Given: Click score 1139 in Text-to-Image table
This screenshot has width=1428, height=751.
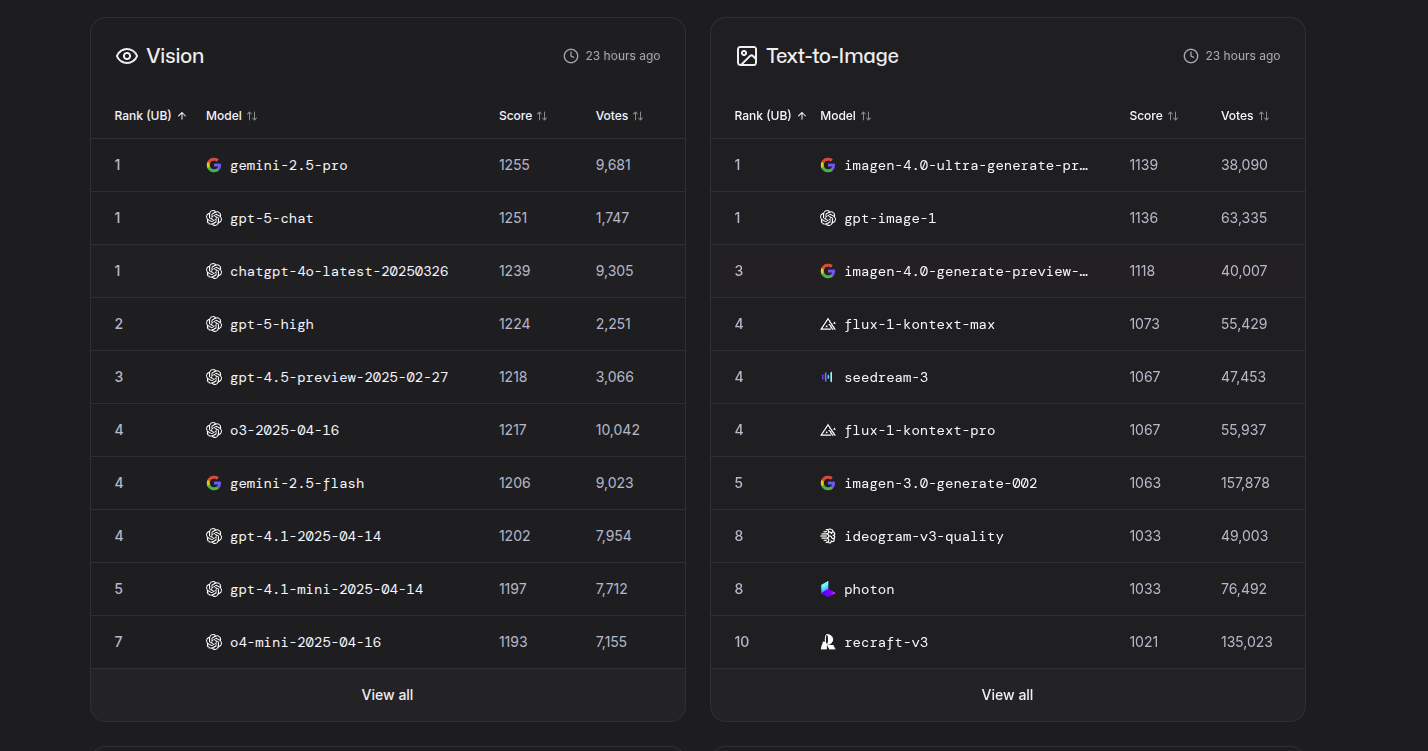Looking at the screenshot, I should [1144, 165].
